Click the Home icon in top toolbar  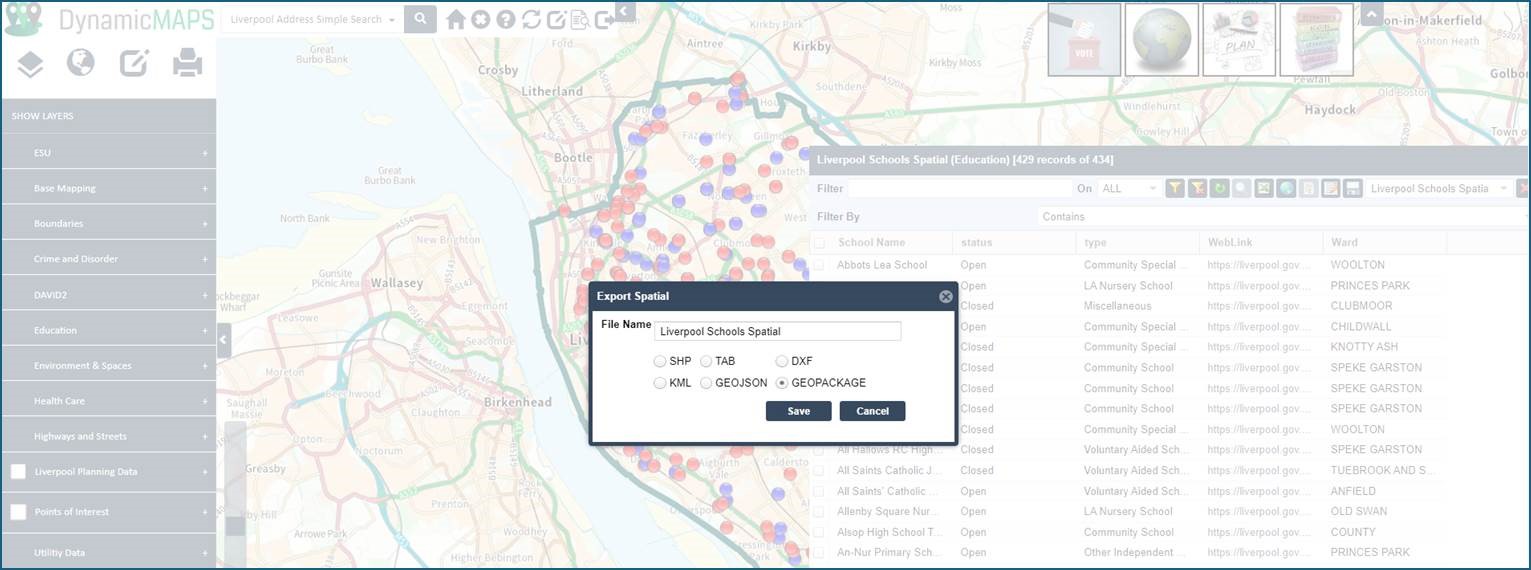pos(456,19)
